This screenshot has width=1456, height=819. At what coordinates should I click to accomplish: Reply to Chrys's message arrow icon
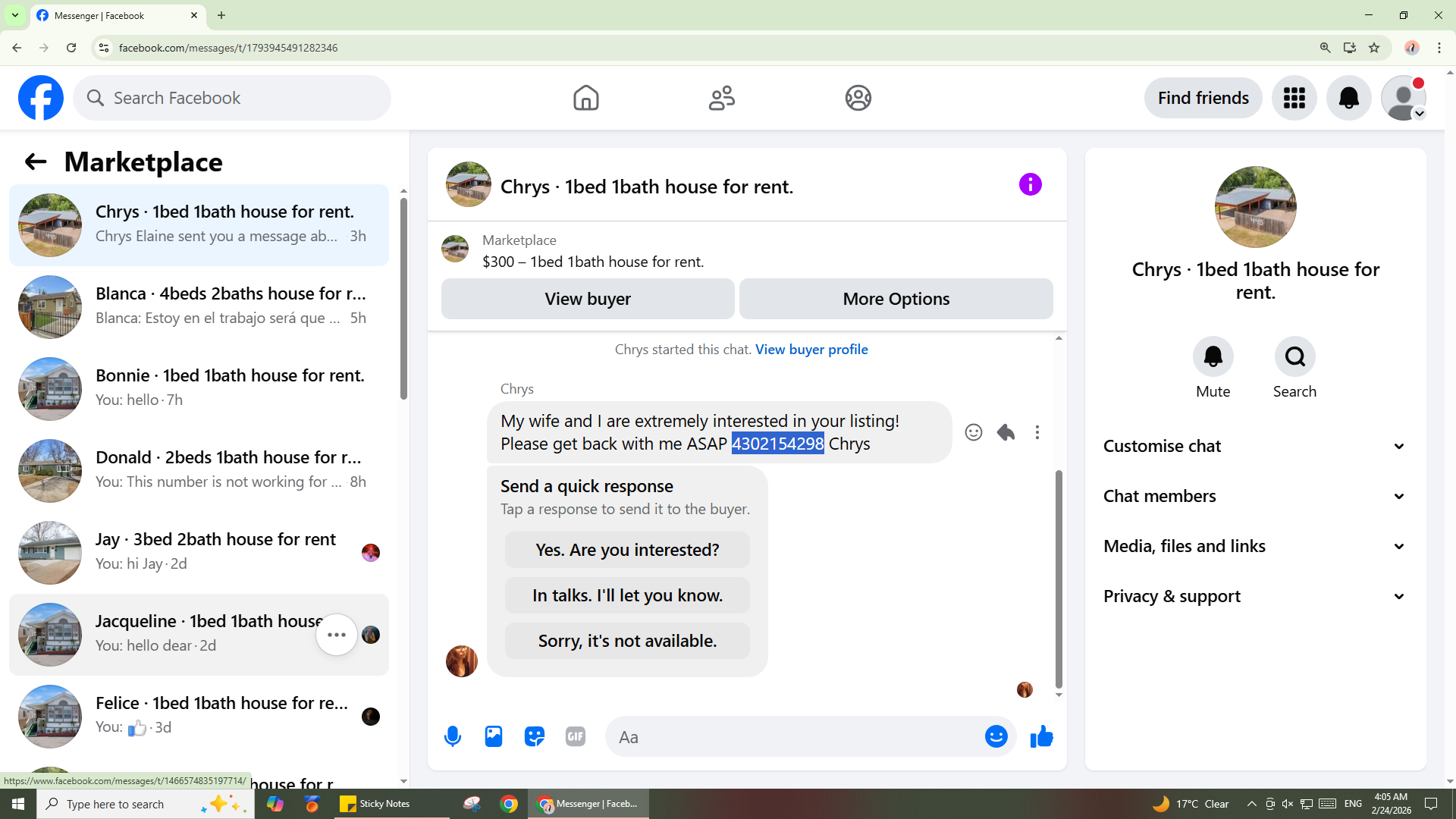point(1006,432)
